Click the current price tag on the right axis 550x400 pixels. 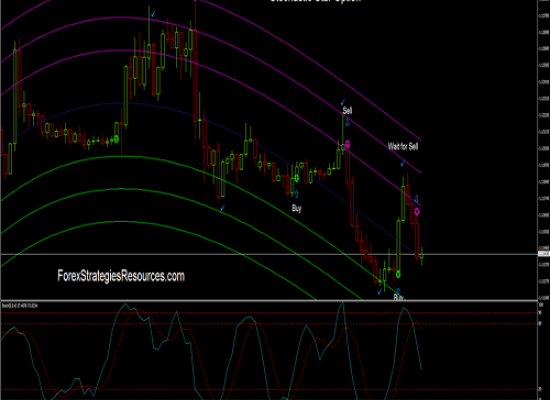(544, 254)
